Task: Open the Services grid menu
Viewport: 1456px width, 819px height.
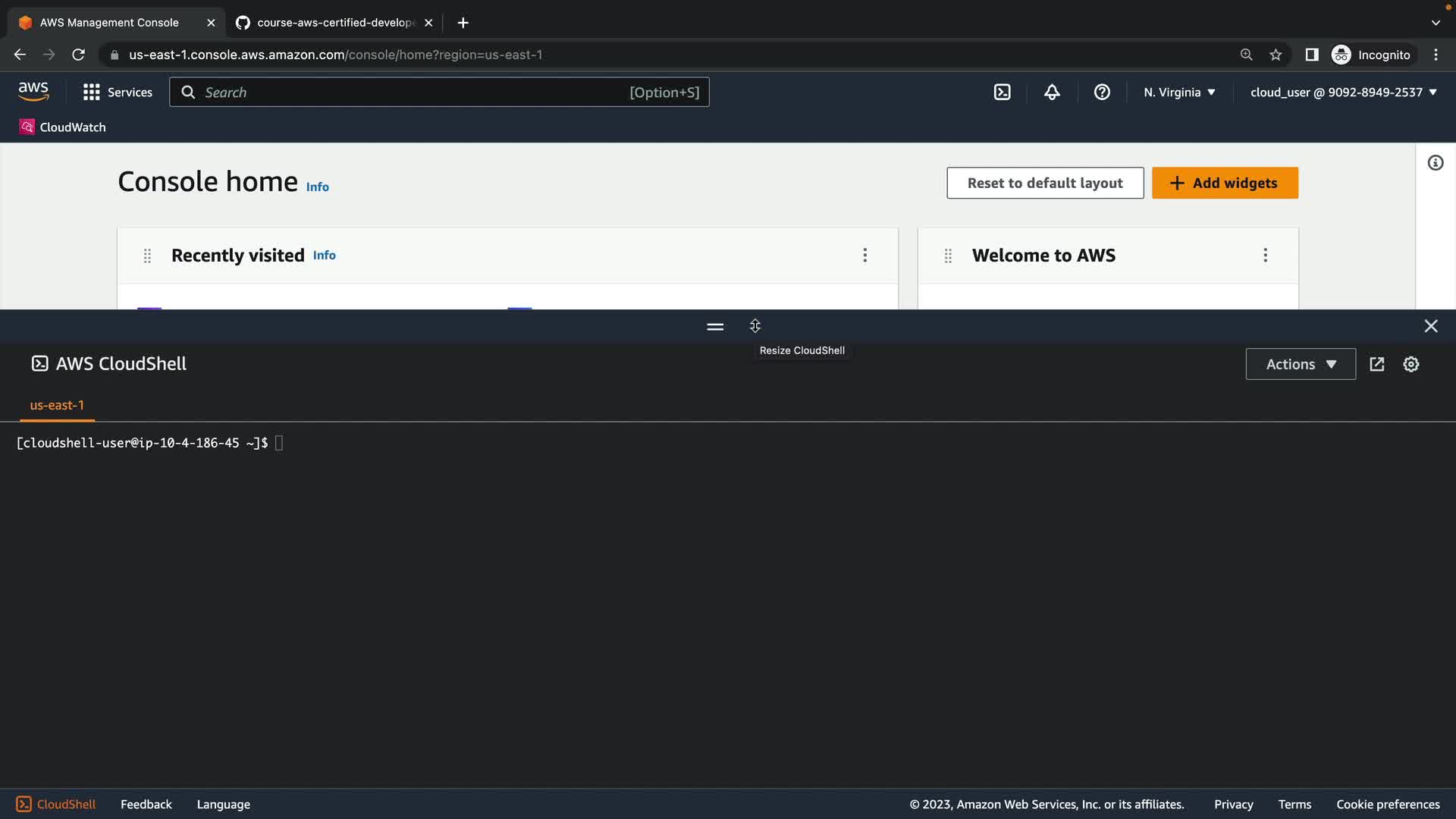Action: 118,92
